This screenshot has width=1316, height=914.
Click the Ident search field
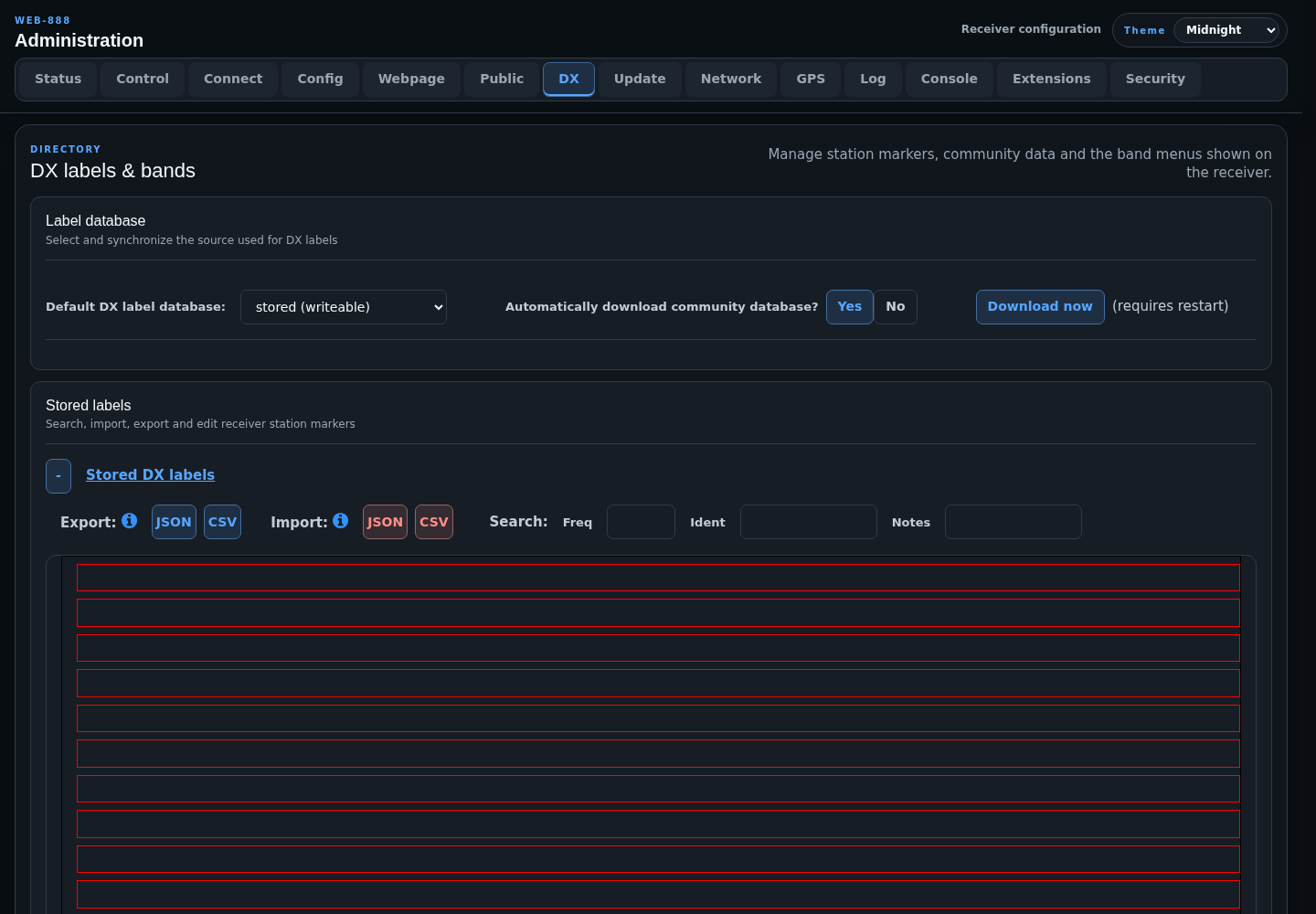pos(809,522)
